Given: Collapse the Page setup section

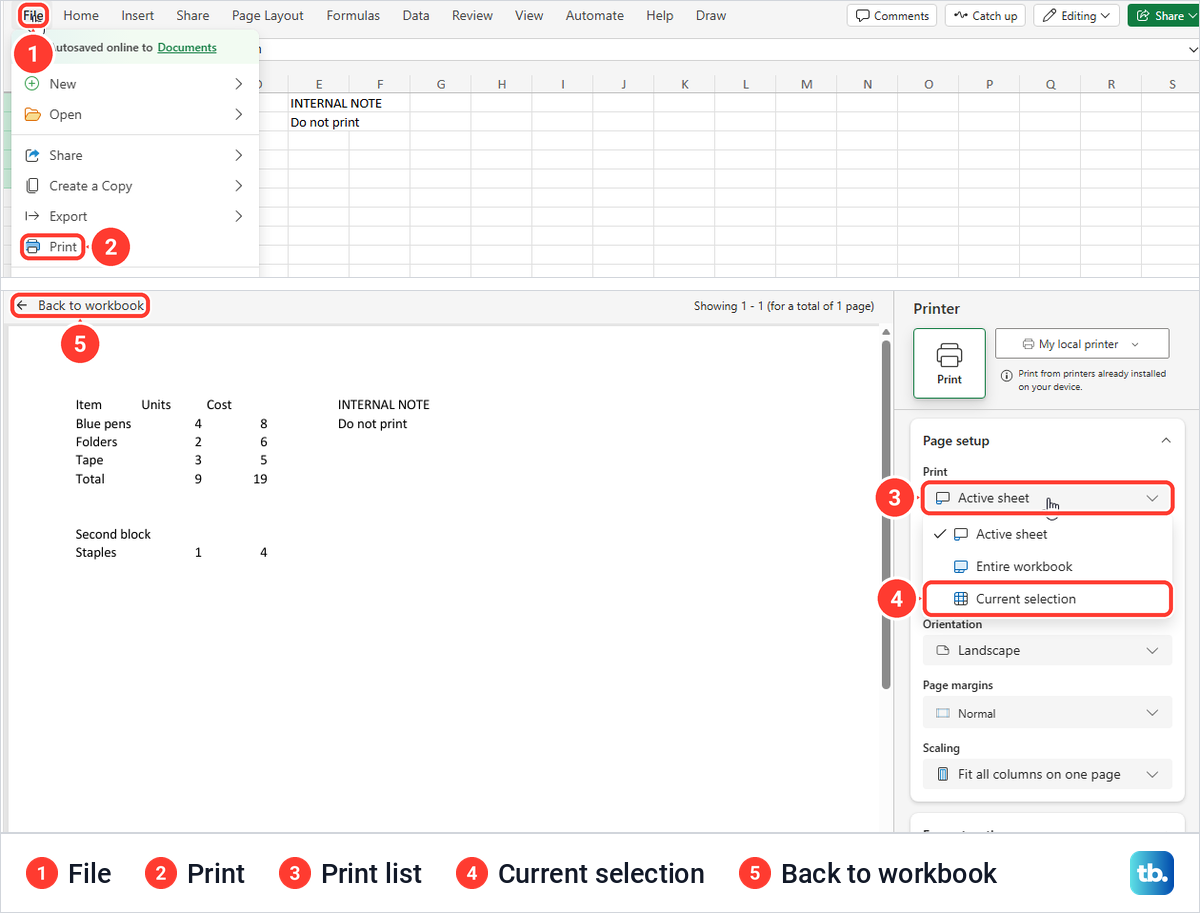Looking at the screenshot, I should pyautogui.click(x=1165, y=441).
